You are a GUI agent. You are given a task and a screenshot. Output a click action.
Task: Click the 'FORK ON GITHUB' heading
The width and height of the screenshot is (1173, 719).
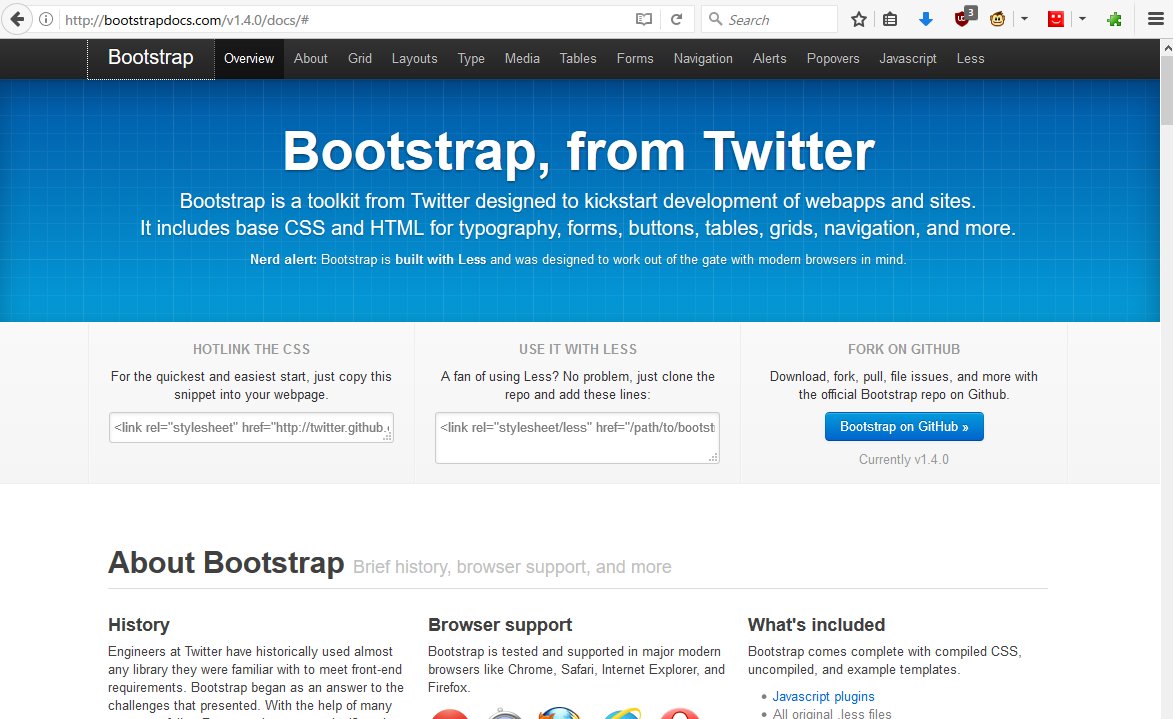(904, 349)
